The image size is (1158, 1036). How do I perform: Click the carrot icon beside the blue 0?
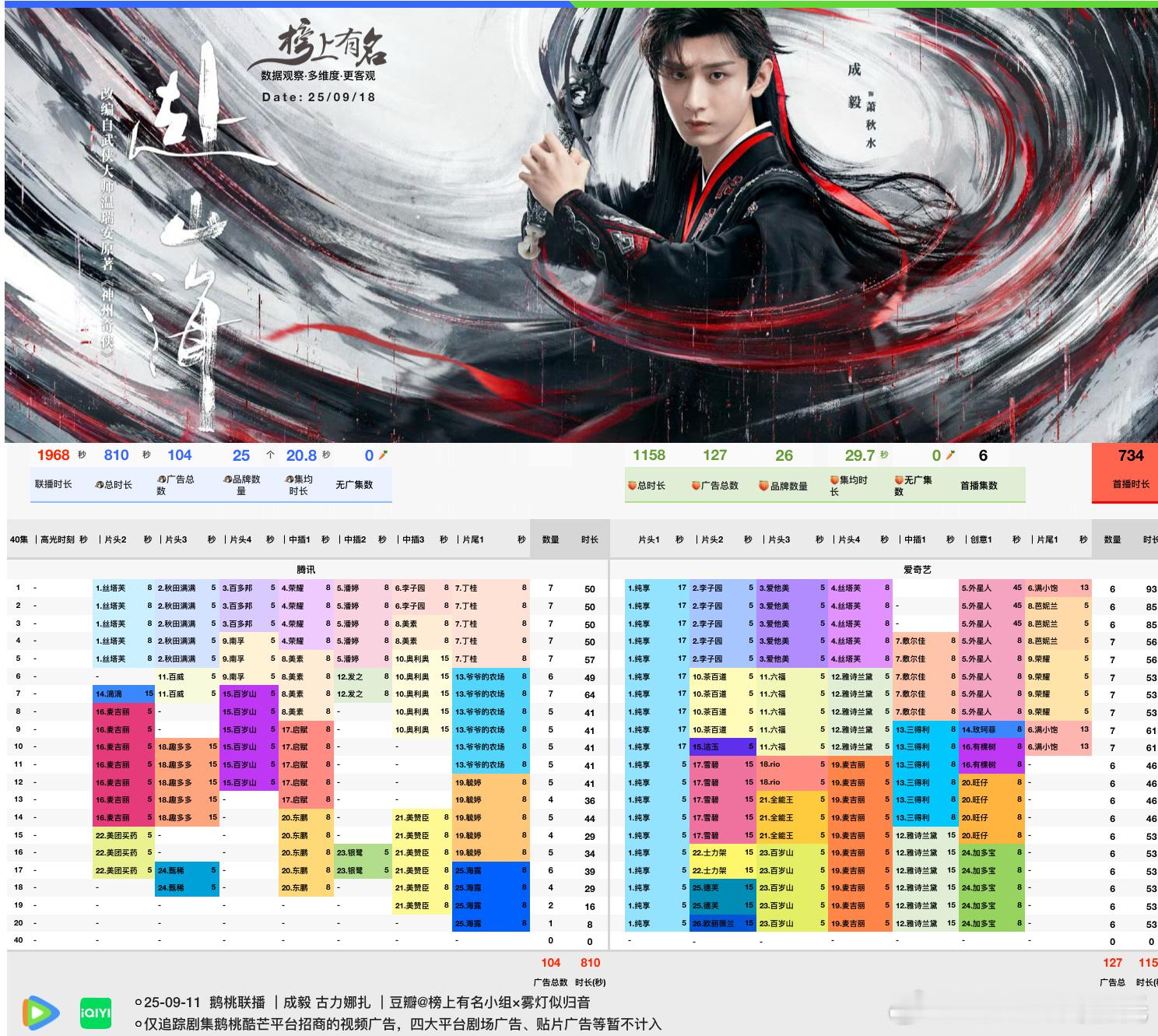(383, 455)
